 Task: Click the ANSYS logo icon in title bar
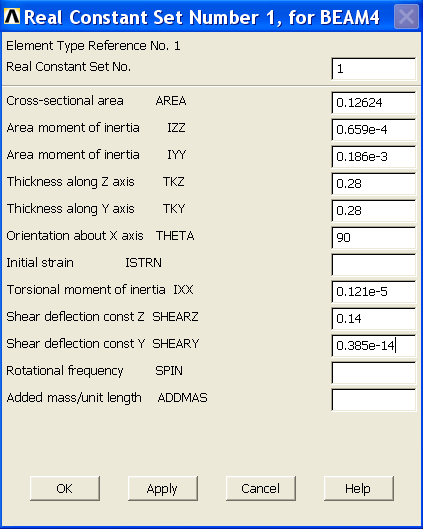coord(11,16)
